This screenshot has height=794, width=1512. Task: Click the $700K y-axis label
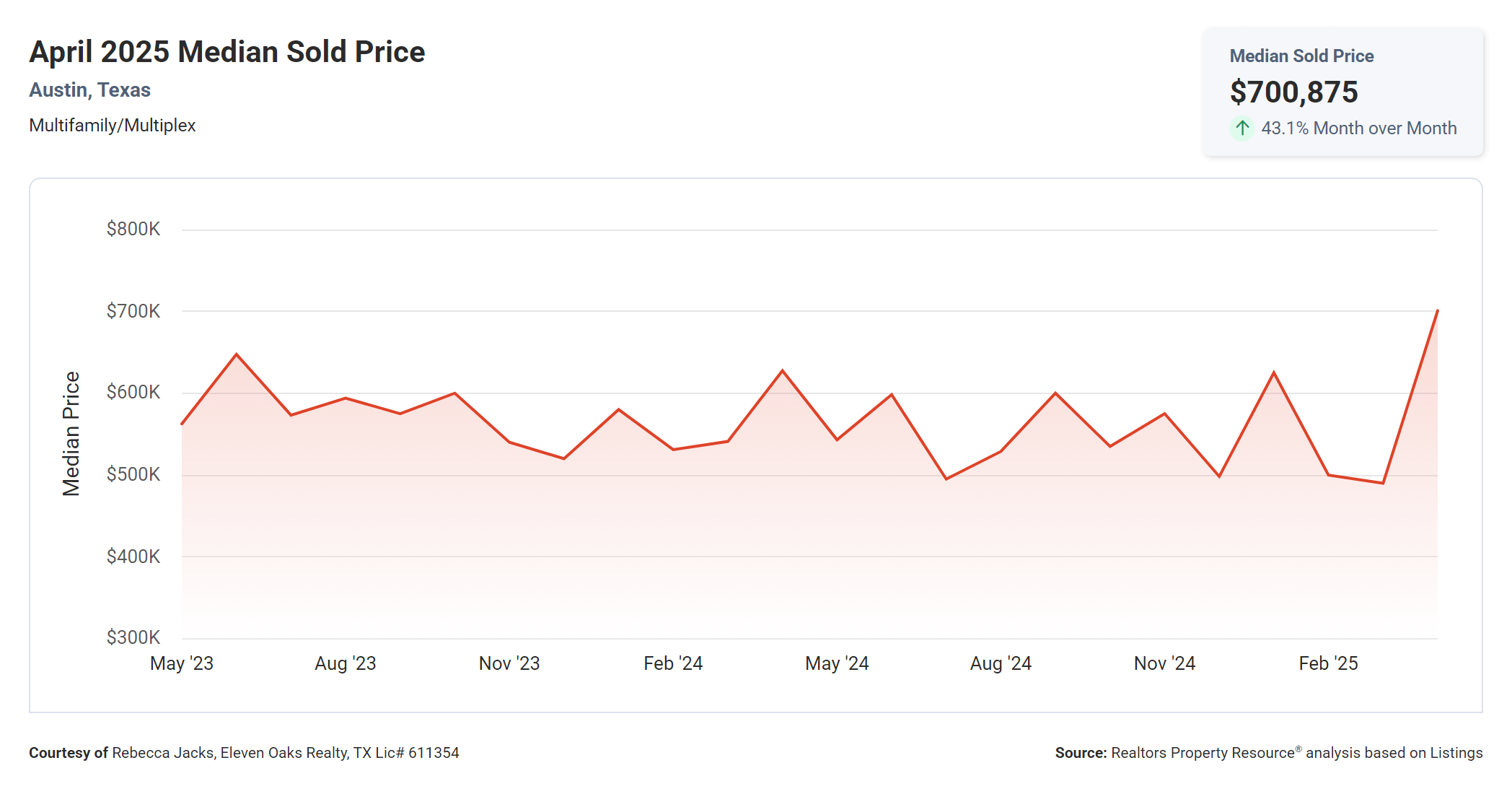point(133,311)
